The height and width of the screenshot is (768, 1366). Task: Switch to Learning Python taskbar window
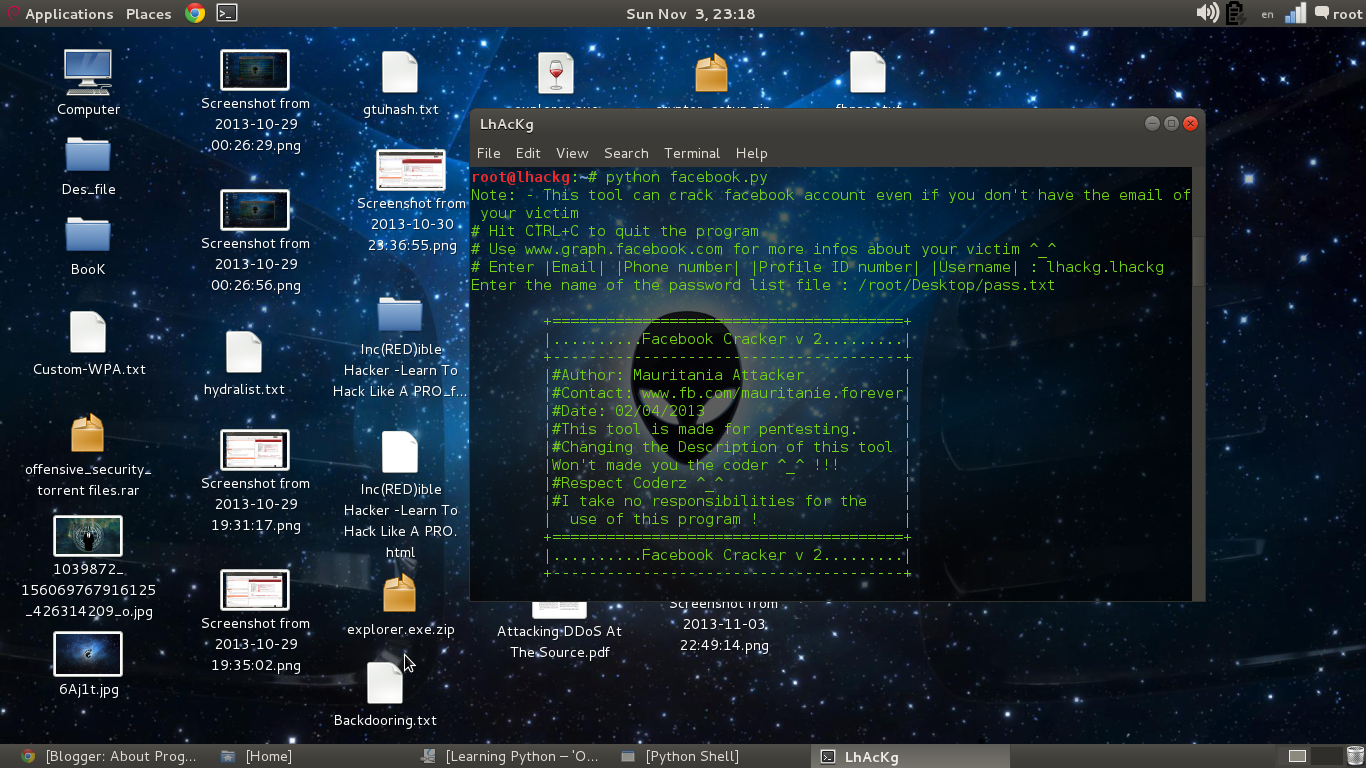click(510, 756)
